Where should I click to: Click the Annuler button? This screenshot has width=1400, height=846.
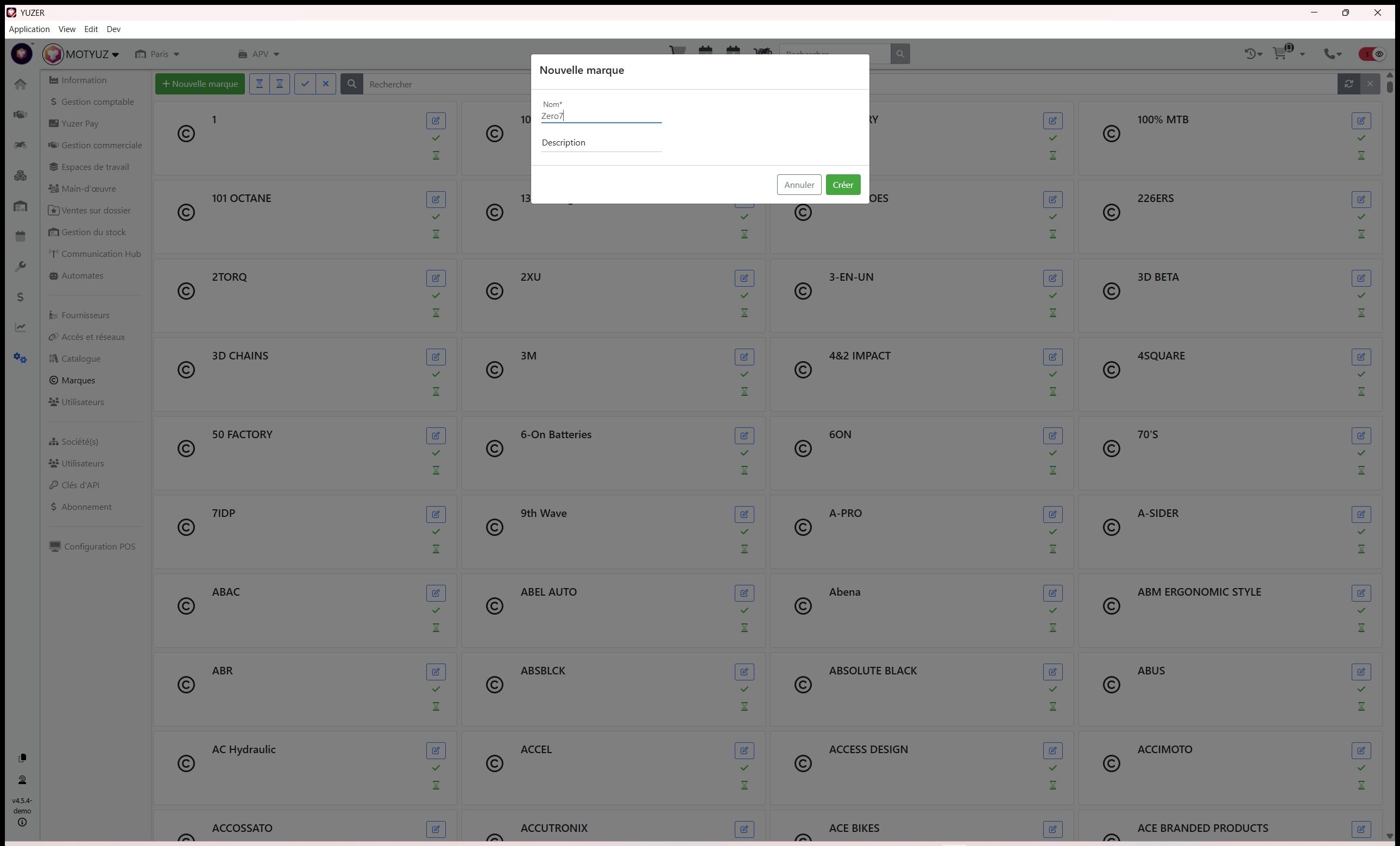pos(798,185)
